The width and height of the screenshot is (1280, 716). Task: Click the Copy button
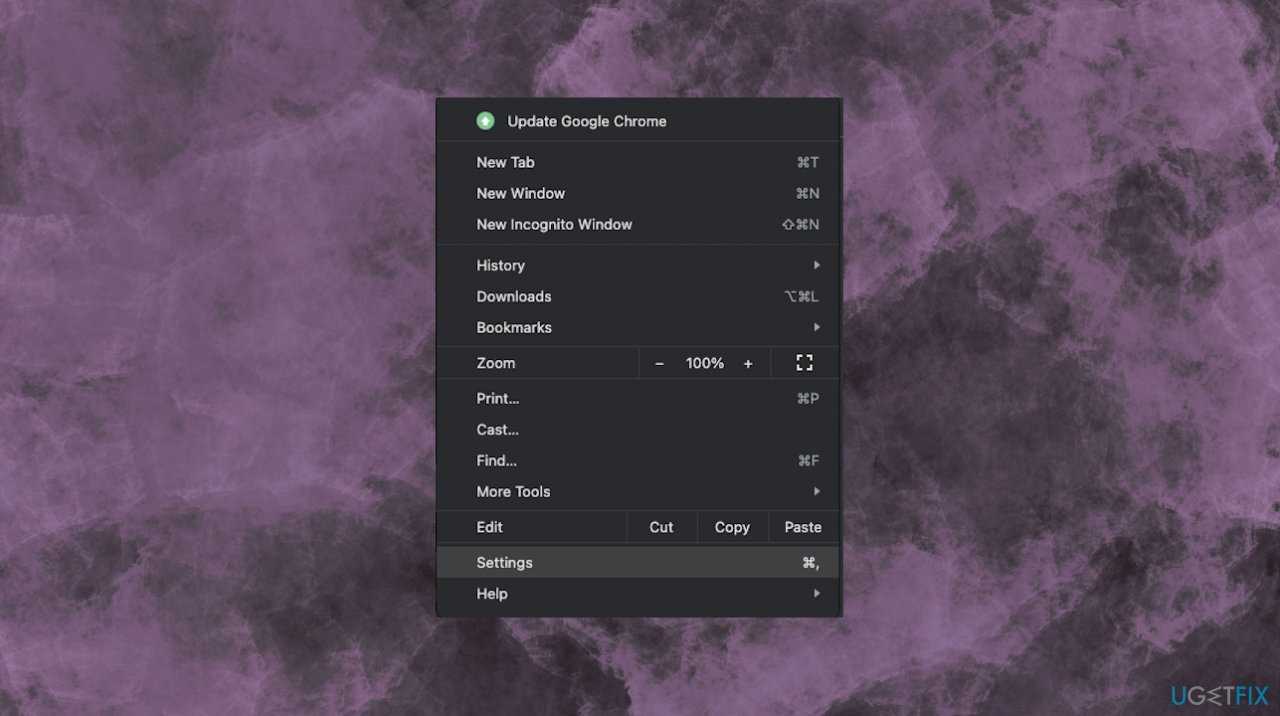[x=732, y=527]
